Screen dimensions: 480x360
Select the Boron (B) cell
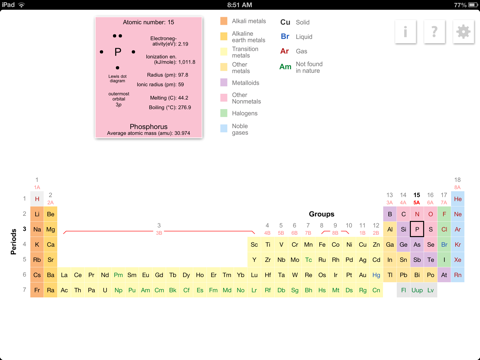390,214
